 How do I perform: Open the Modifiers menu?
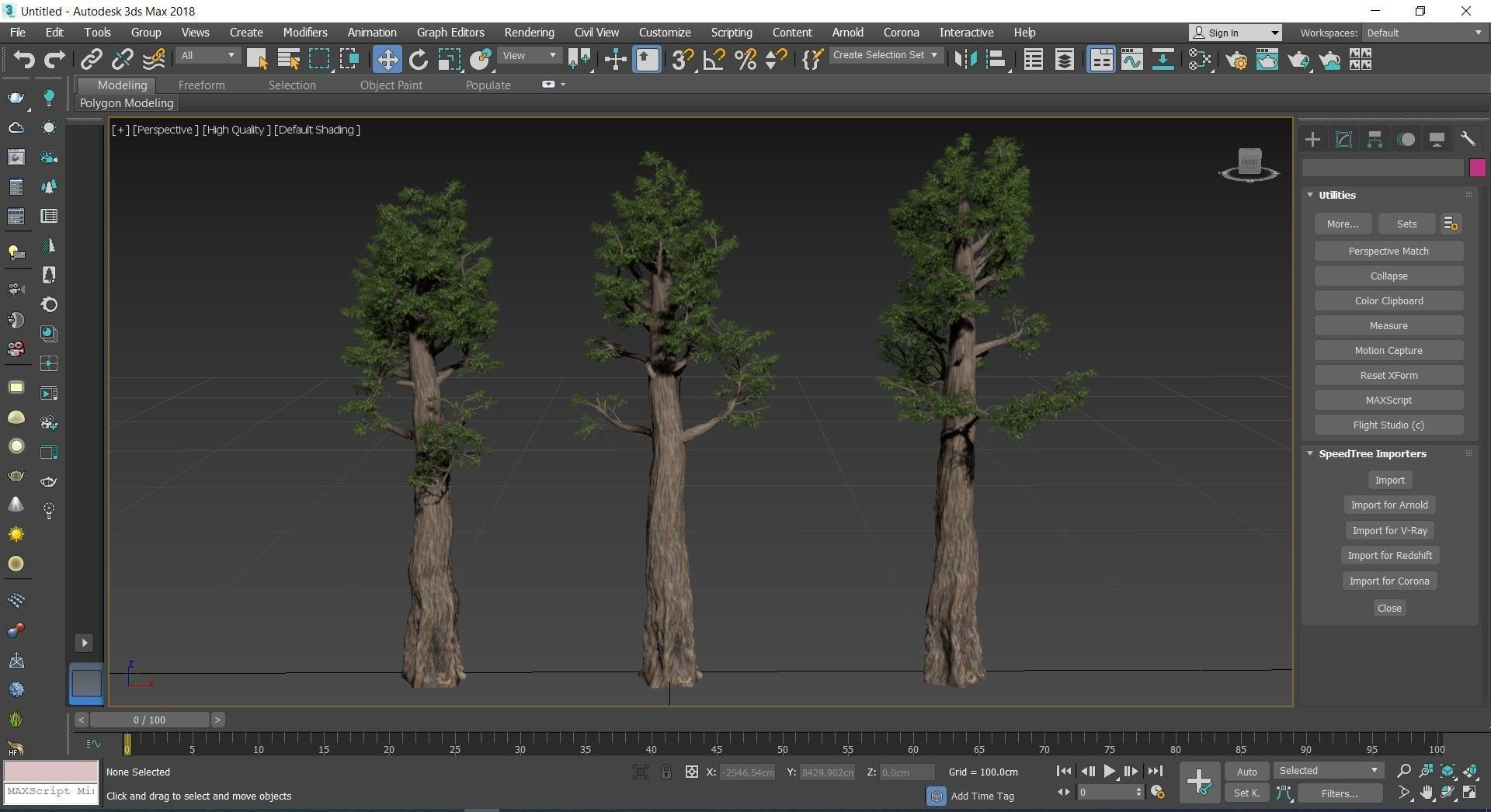pos(304,33)
